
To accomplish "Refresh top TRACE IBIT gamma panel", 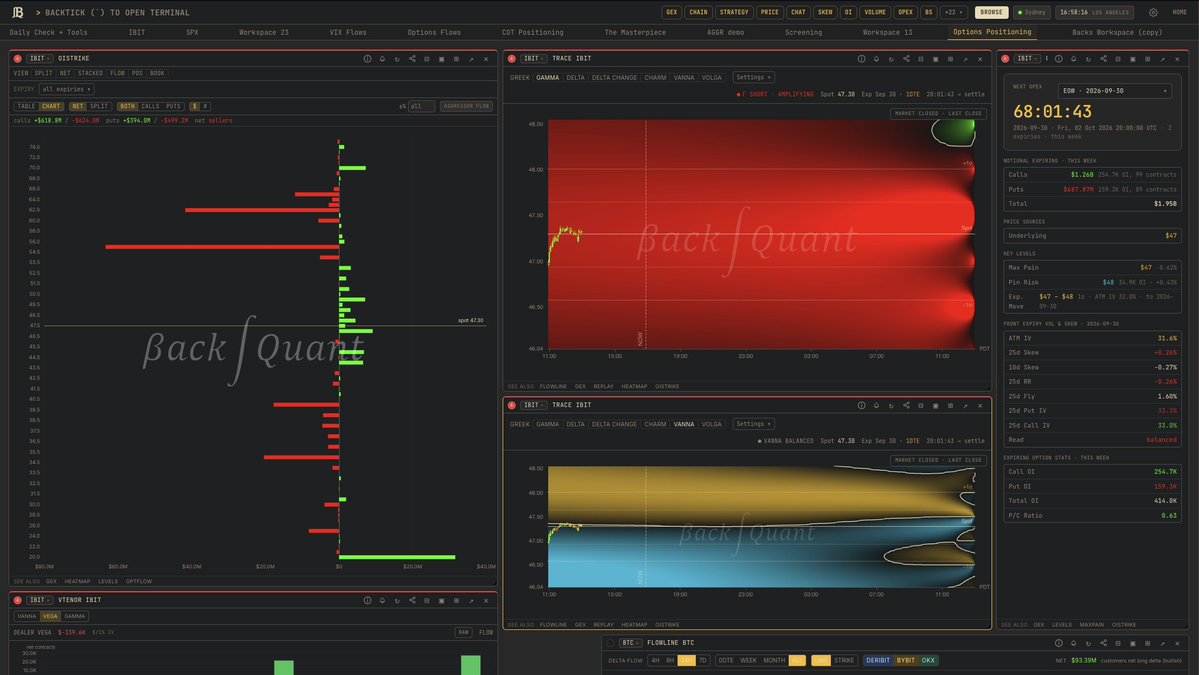I will click(x=891, y=59).
